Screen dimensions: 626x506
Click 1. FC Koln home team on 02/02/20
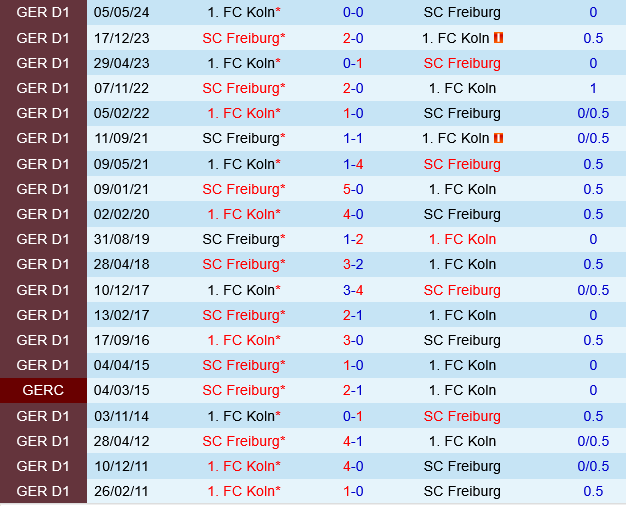point(243,214)
